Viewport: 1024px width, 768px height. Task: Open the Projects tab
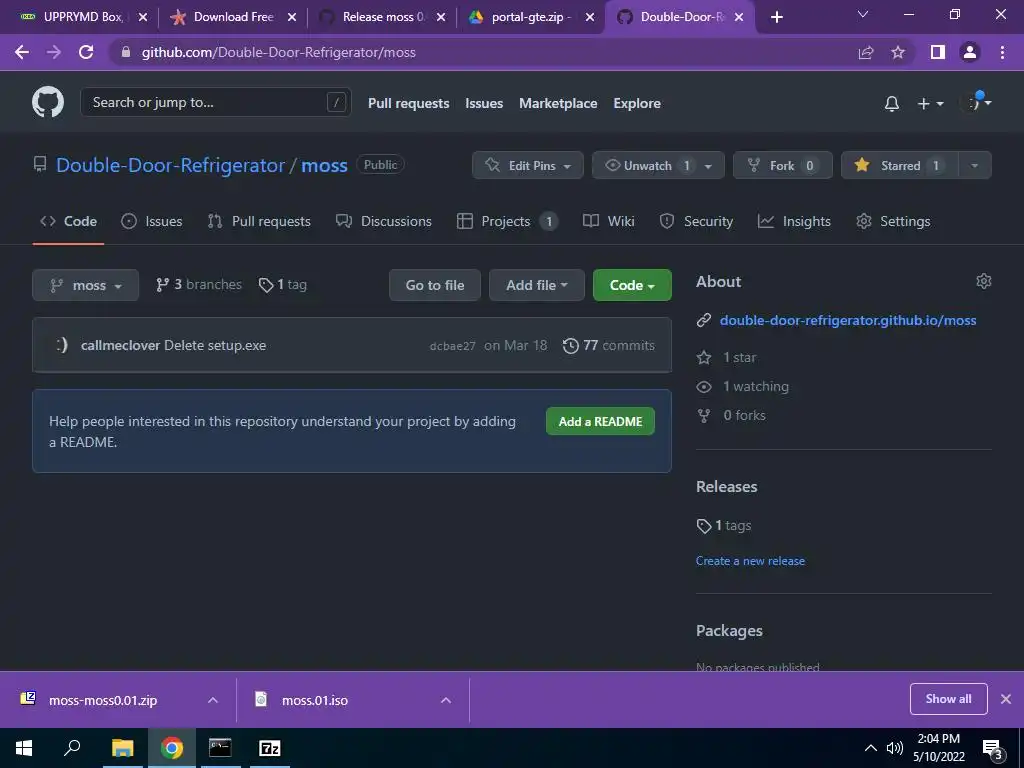507,221
